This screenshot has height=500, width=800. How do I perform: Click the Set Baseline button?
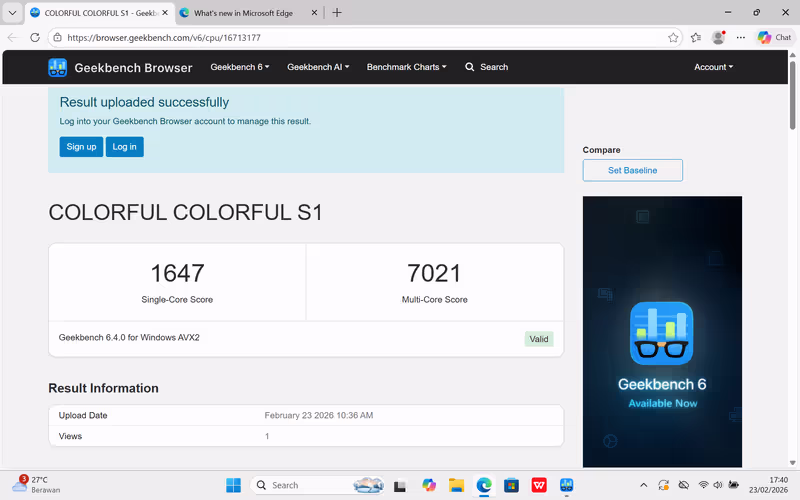(632, 170)
